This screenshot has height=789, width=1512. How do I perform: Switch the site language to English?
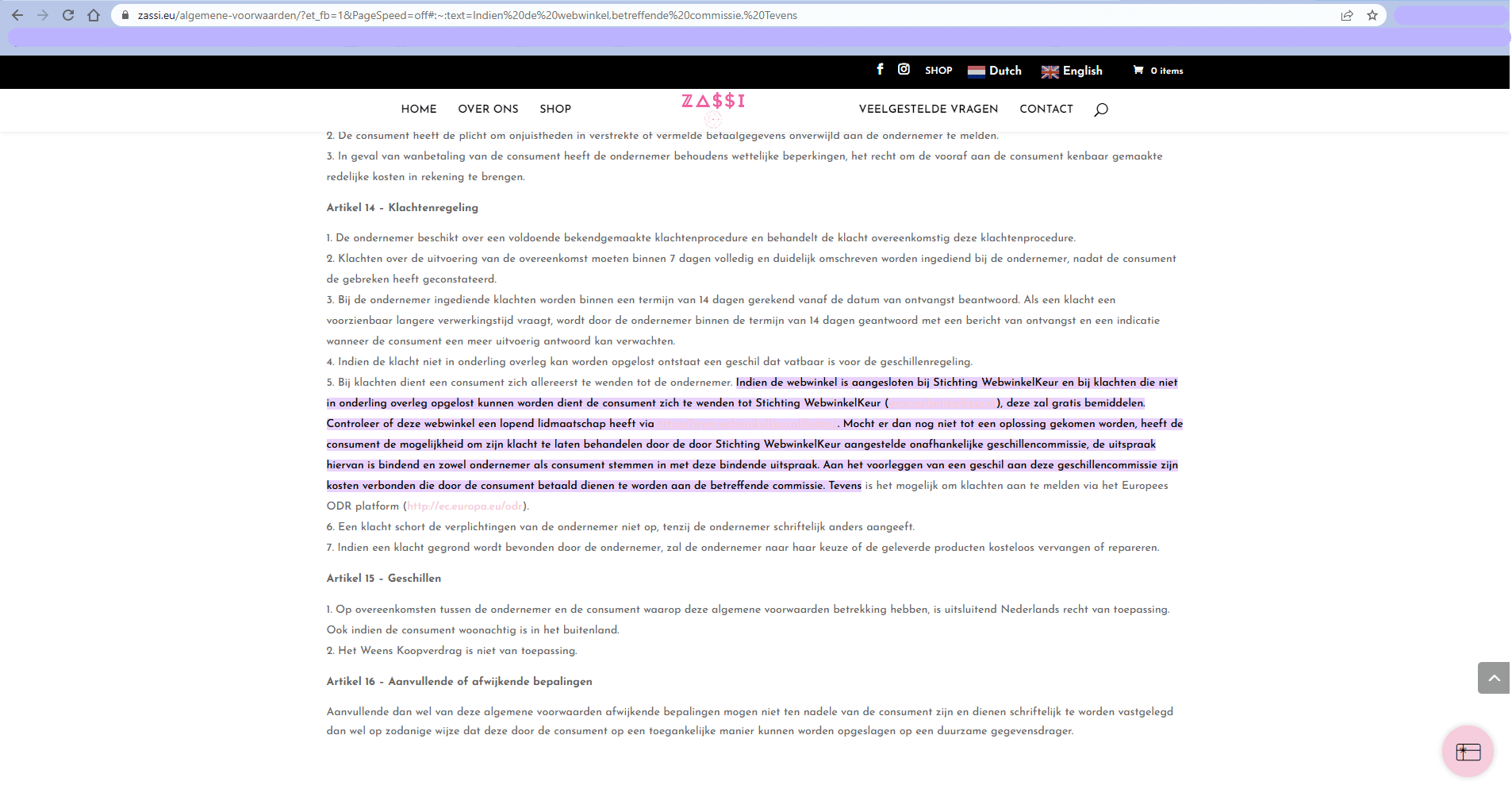pyautogui.click(x=1072, y=71)
